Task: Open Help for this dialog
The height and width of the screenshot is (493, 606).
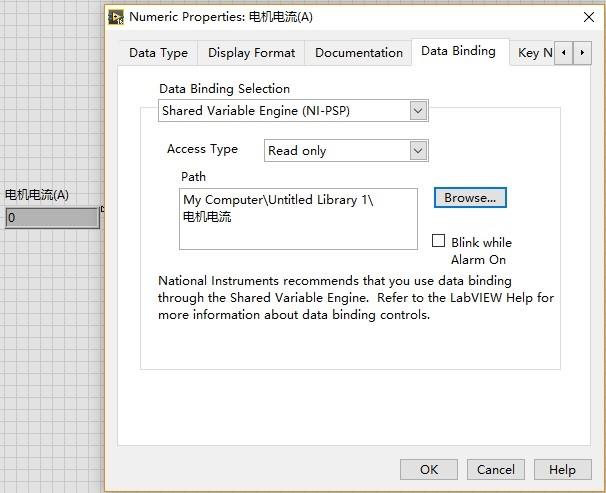Action: 562,469
